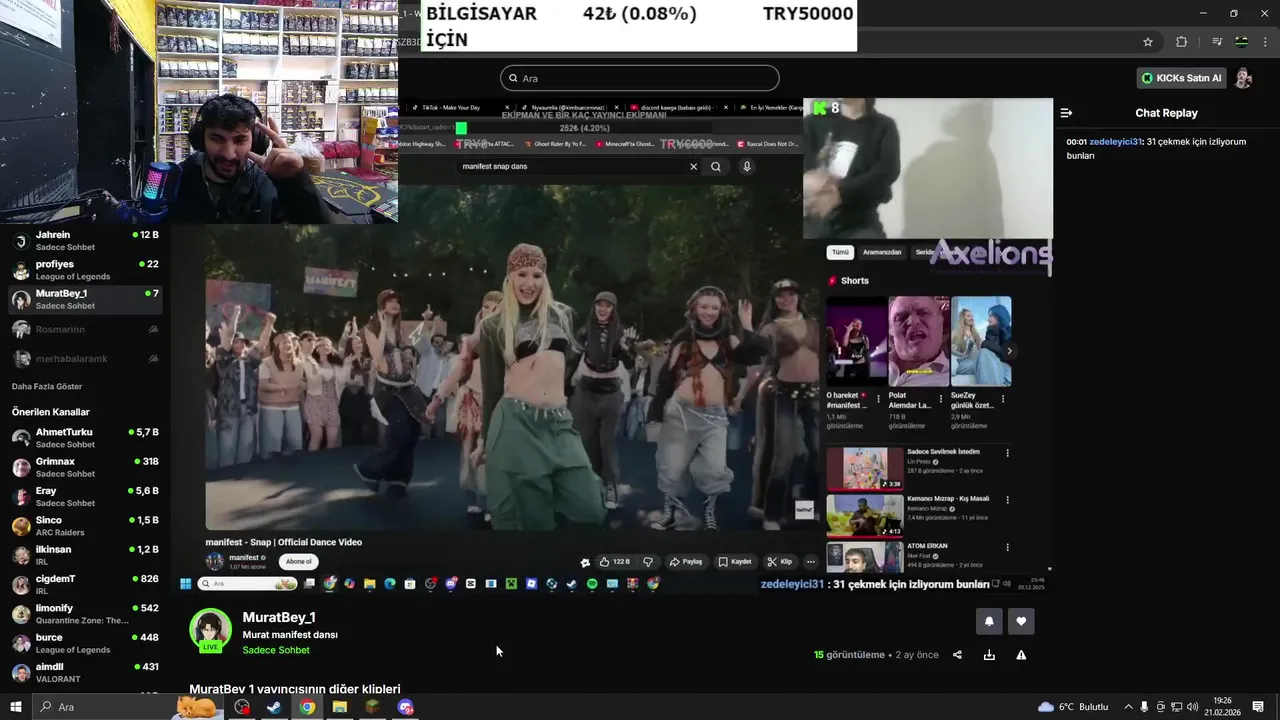The image size is (1280, 720).
Task: Toggle notifications bell for MuratBey_1
Action: (989, 621)
